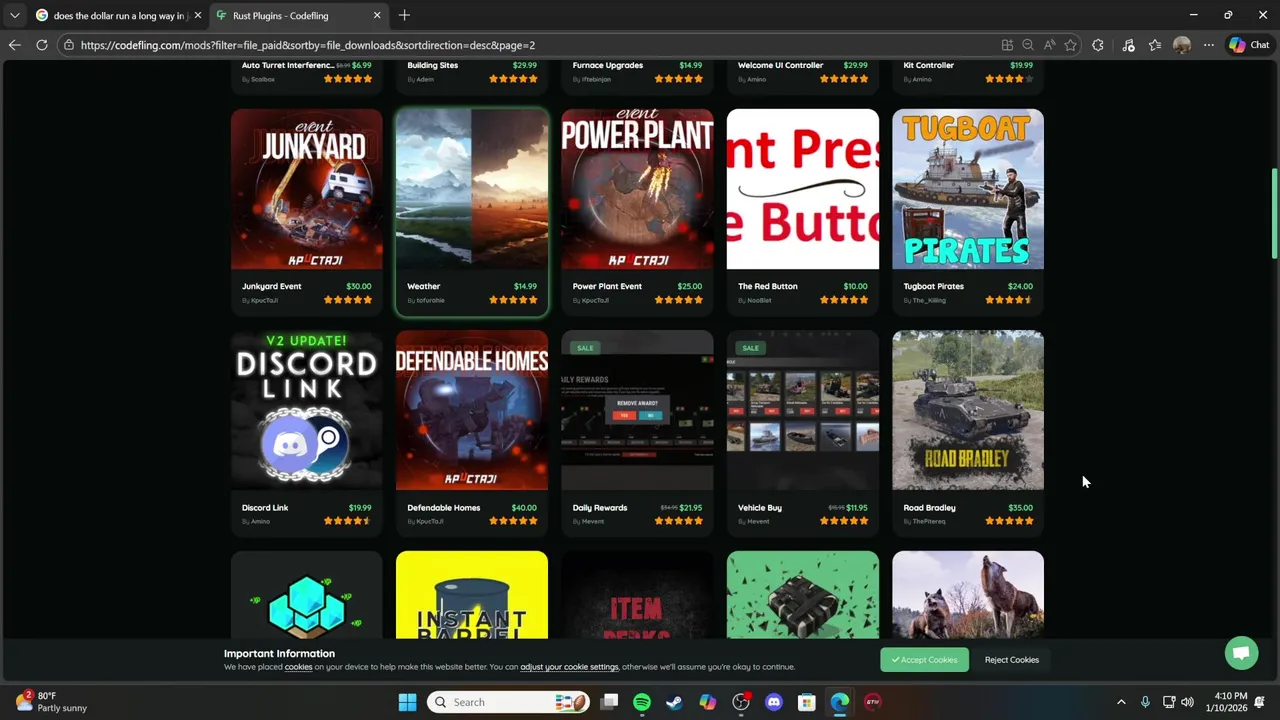Open the Windows Start menu
The height and width of the screenshot is (720, 1280).
click(x=407, y=702)
